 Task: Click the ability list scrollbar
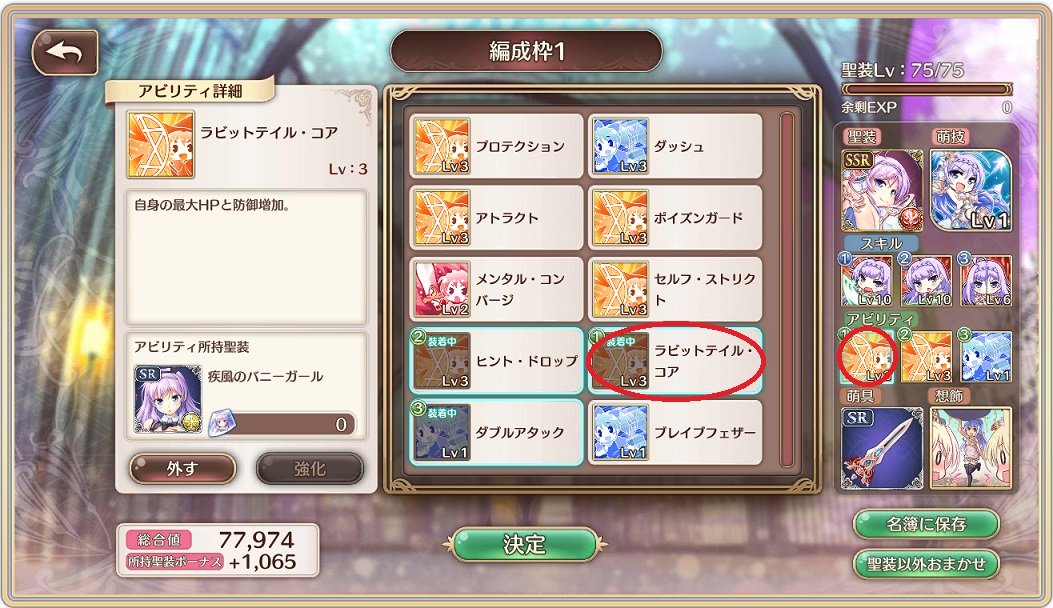787,290
